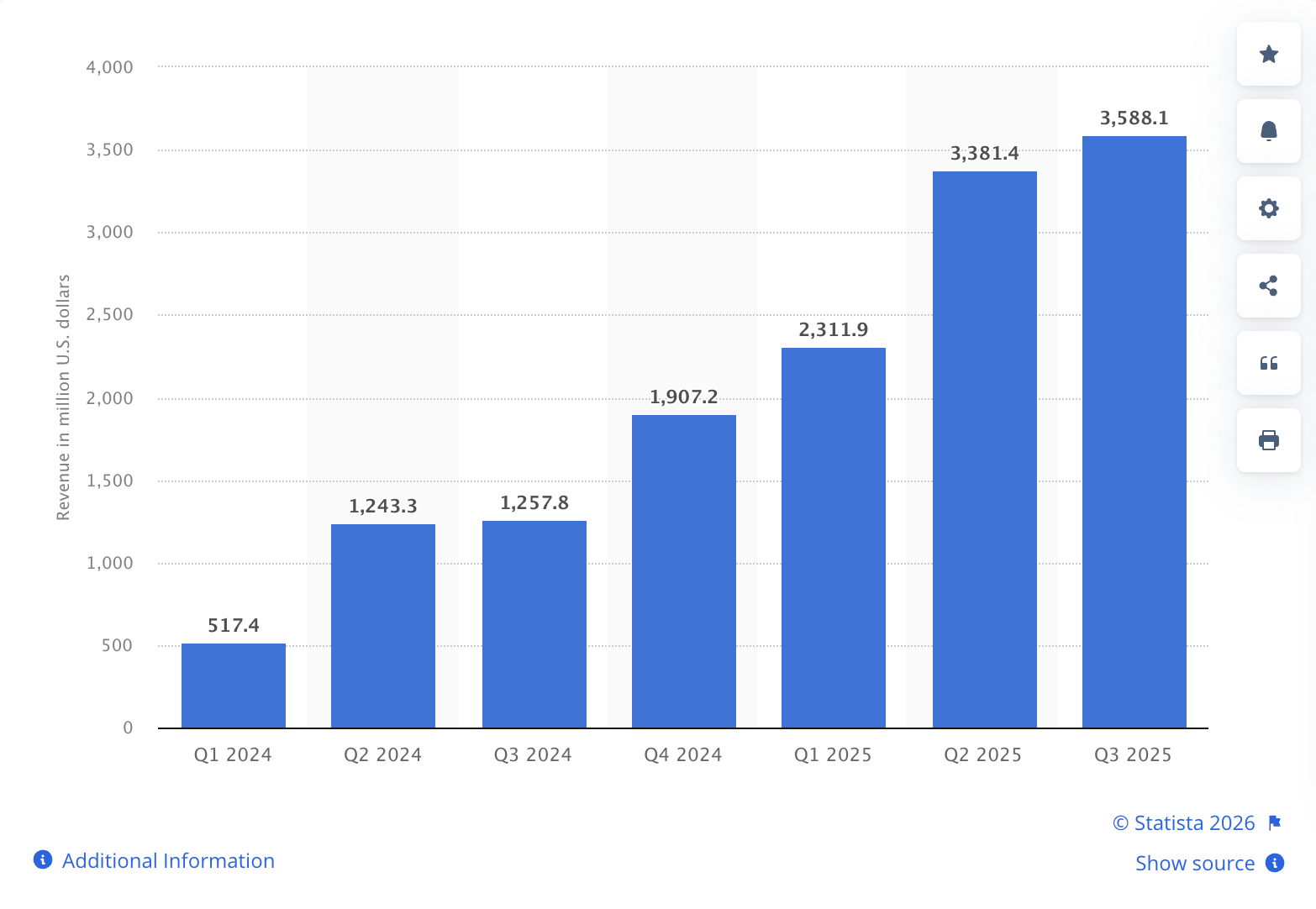Select the Q3 2025 bar
Viewport: 1316px width, 909px height.
point(1134,432)
